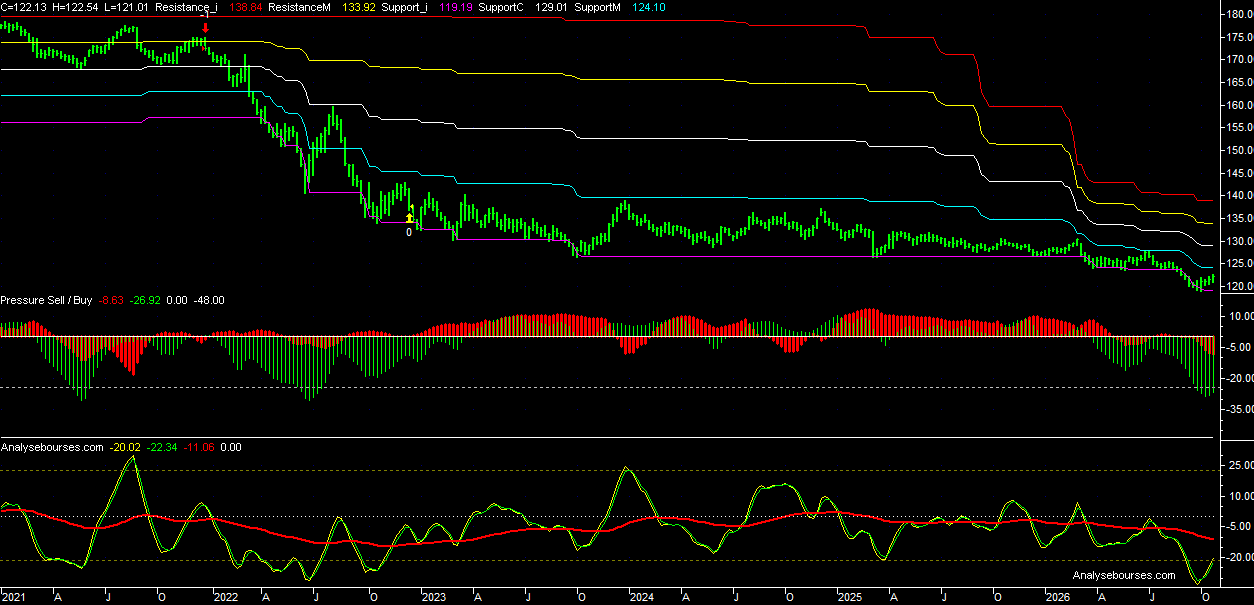Click the cyan value 124.10

(650, 7)
